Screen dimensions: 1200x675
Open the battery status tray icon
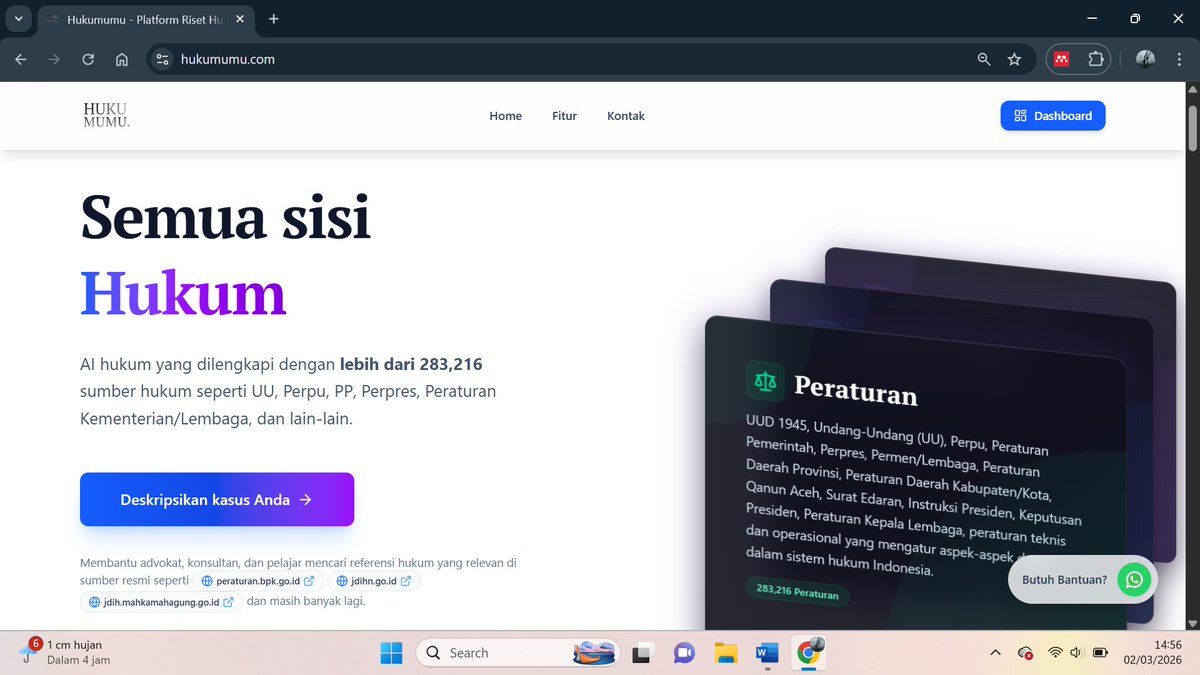point(1100,653)
